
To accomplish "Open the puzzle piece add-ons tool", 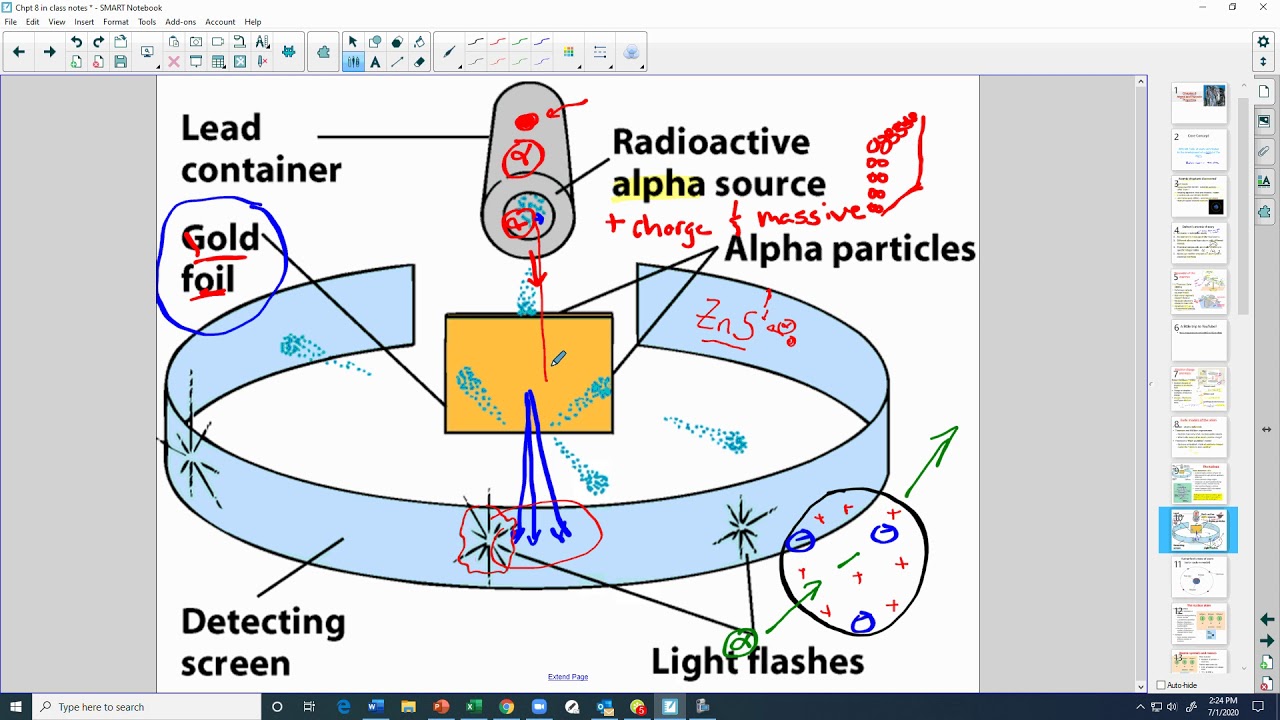I will coord(324,52).
